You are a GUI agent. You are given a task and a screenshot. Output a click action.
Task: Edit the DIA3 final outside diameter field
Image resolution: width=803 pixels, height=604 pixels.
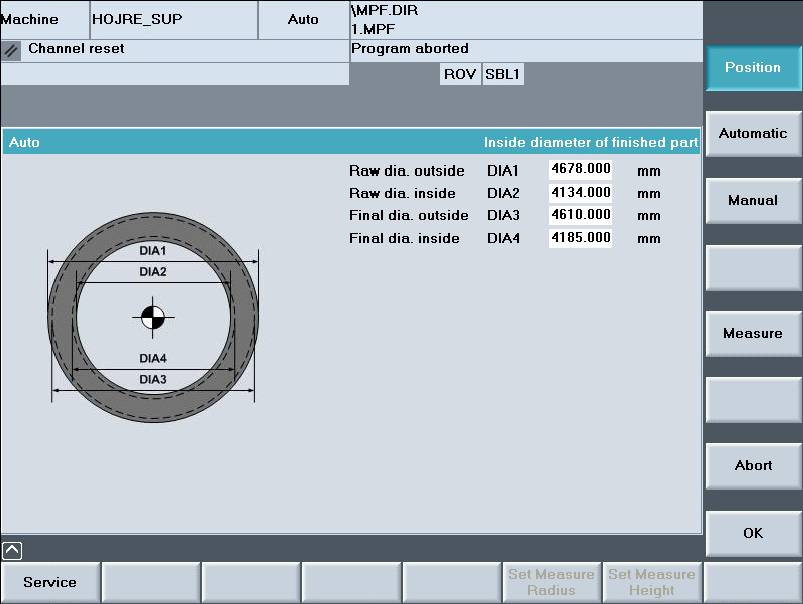580,215
